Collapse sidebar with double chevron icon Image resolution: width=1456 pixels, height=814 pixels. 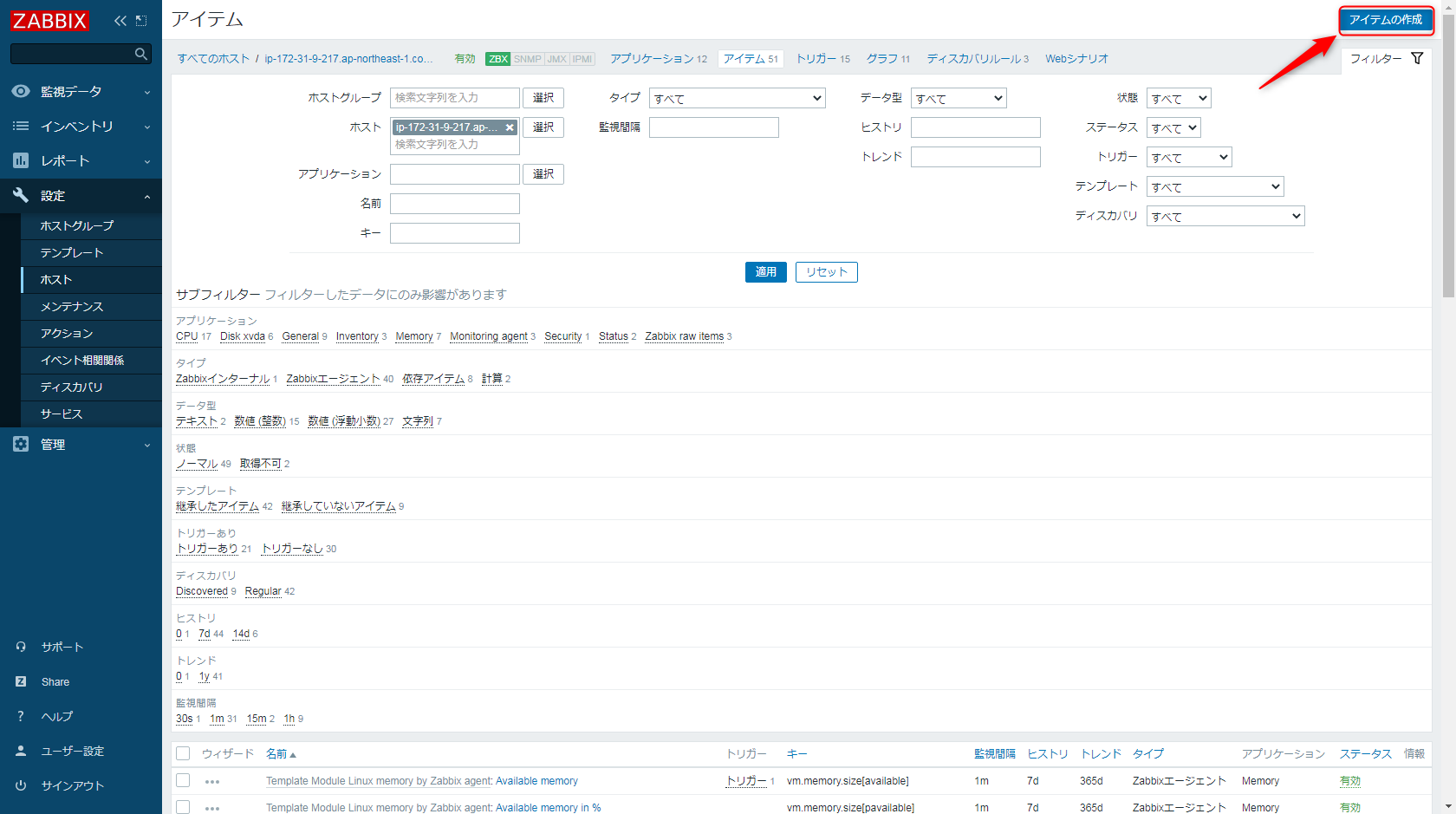(120, 20)
